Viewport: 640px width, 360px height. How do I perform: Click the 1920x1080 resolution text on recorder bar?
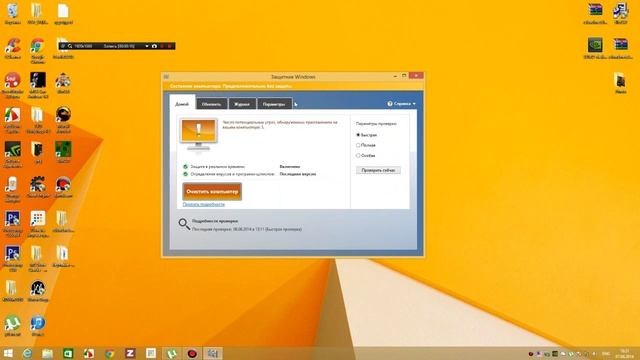pos(83,46)
